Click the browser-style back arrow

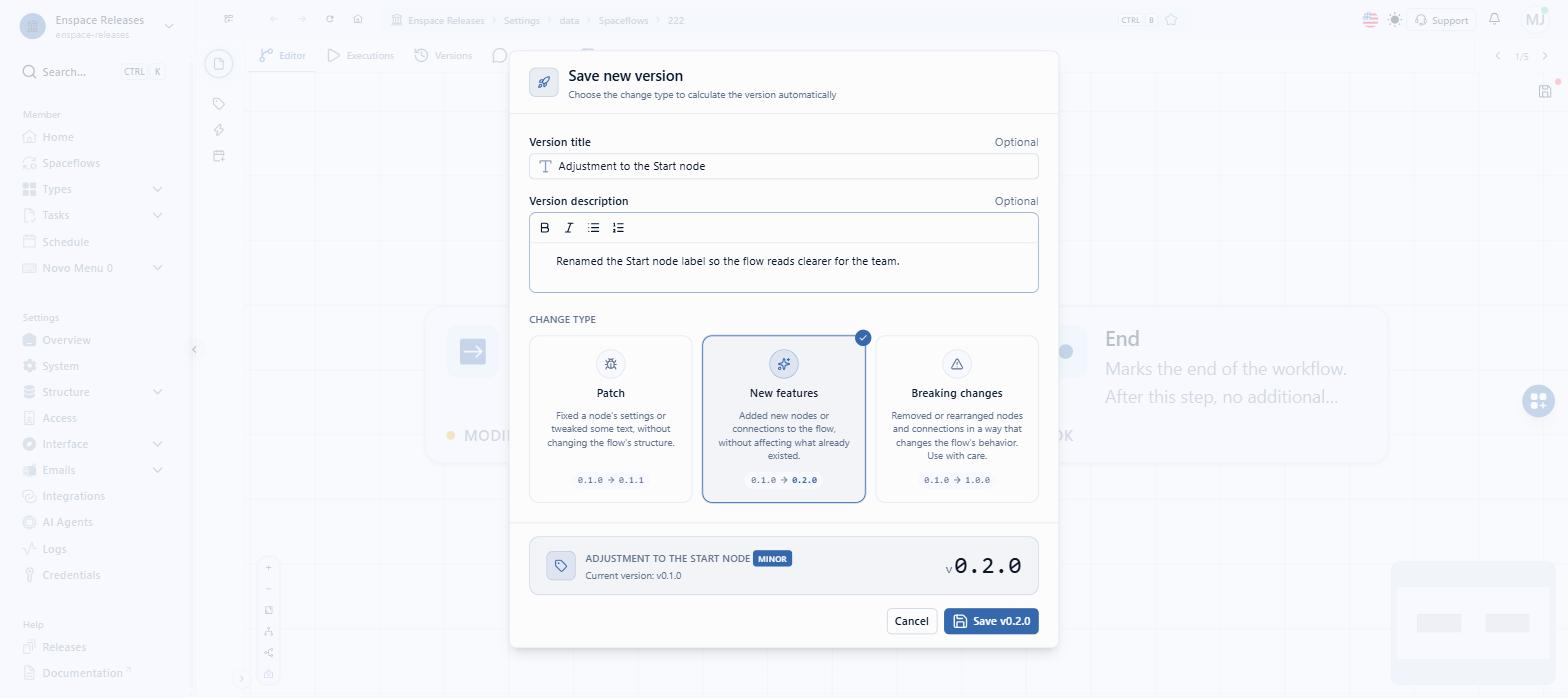274,19
